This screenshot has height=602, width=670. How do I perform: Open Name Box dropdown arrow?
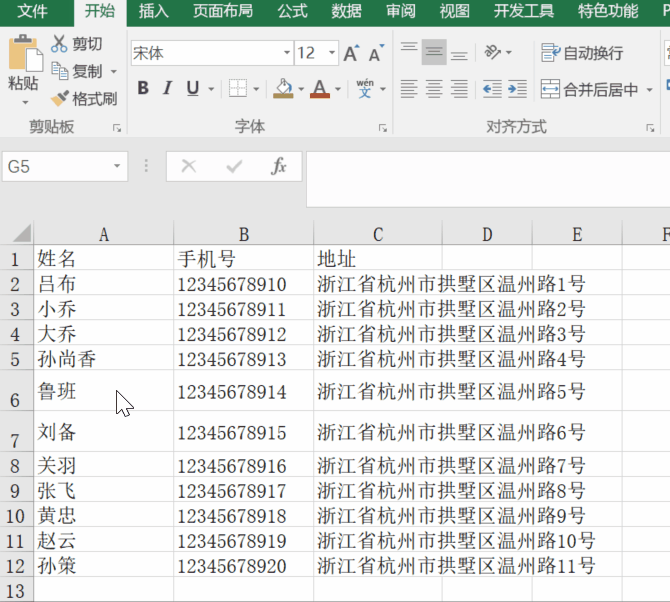pos(117,166)
